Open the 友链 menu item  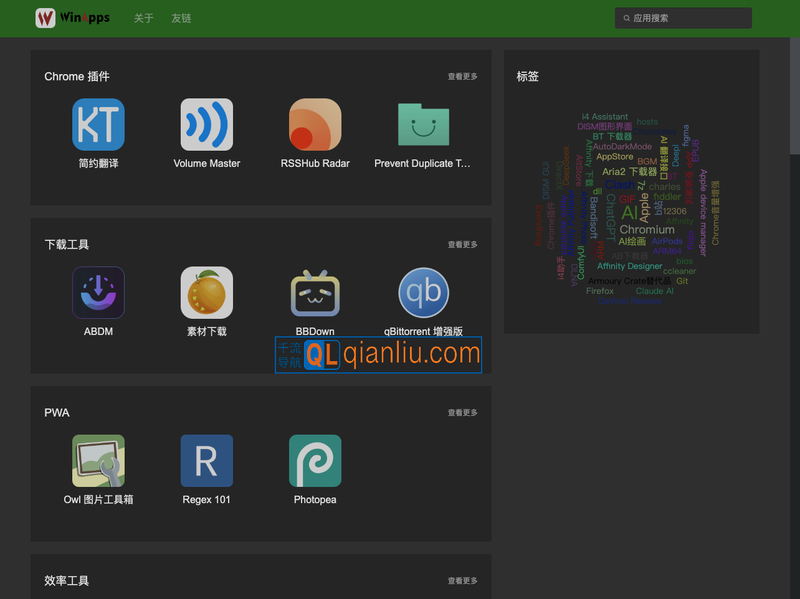tap(181, 18)
